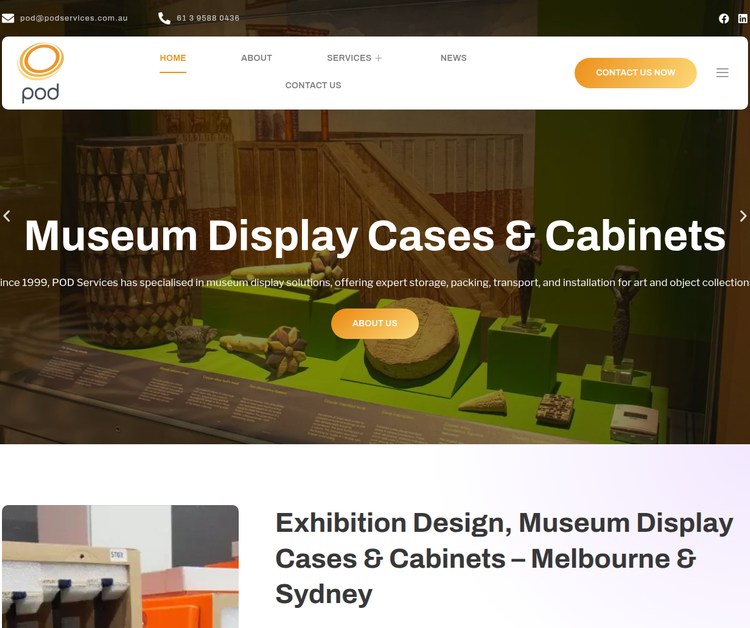Click the envelope email icon
750x628 pixels.
[8, 18]
